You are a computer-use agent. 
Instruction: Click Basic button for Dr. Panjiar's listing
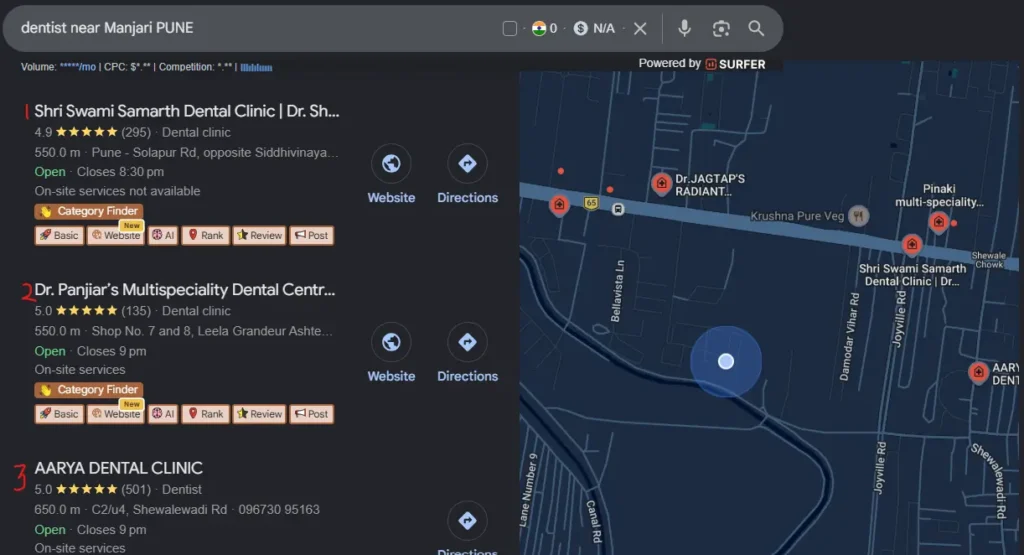pos(59,414)
